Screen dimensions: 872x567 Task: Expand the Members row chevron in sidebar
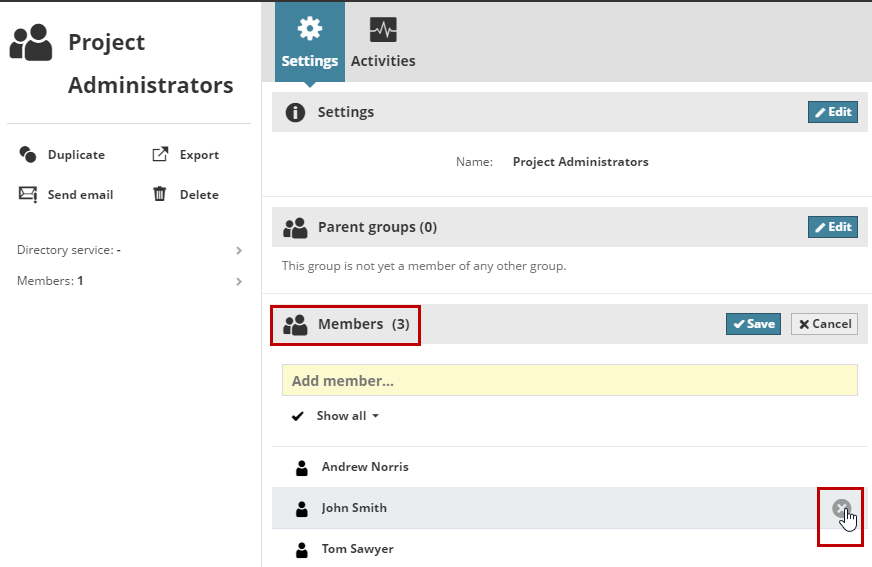(x=239, y=281)
